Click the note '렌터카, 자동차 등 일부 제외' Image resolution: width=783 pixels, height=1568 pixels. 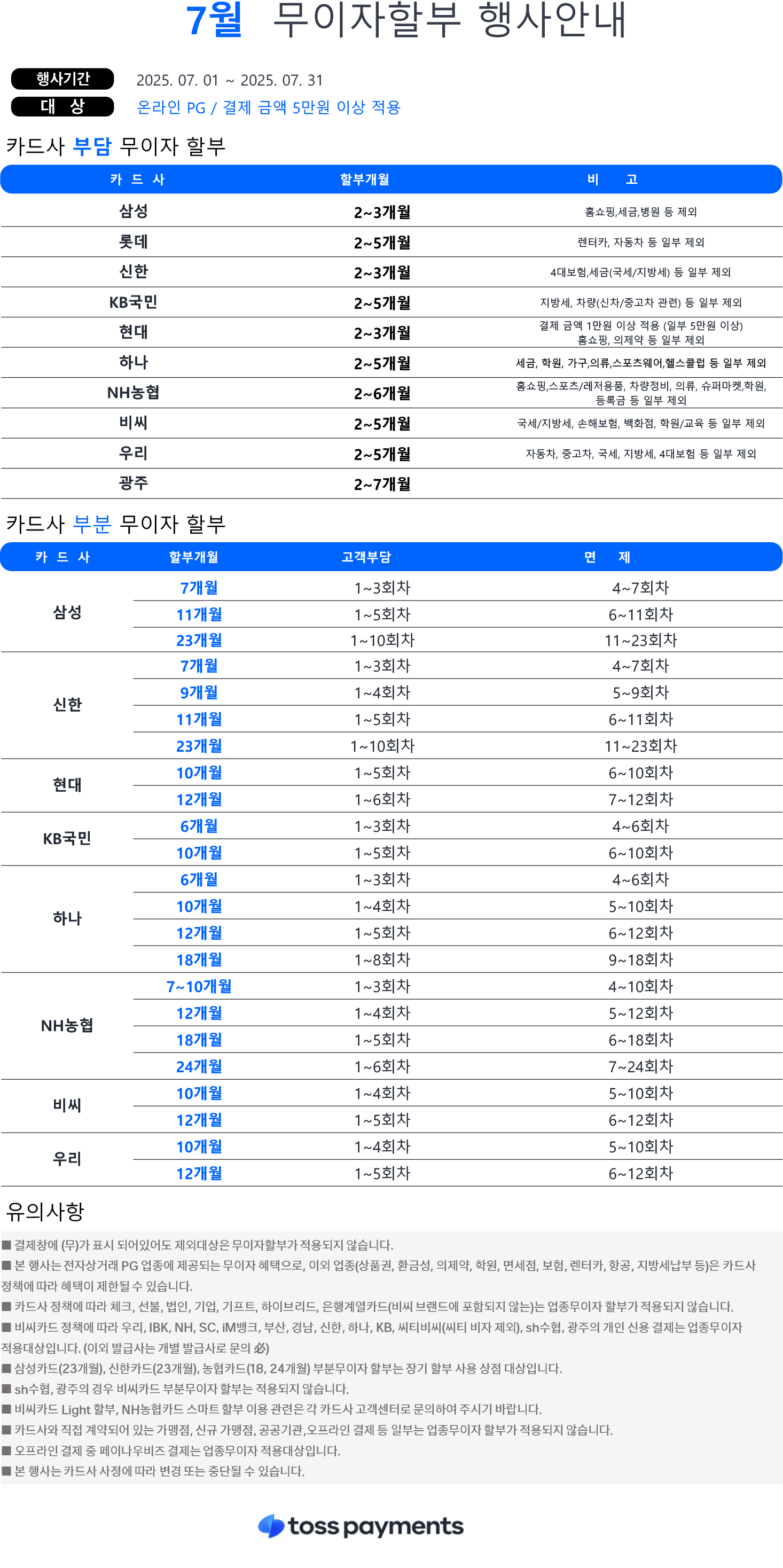click(x=640, y=242)
